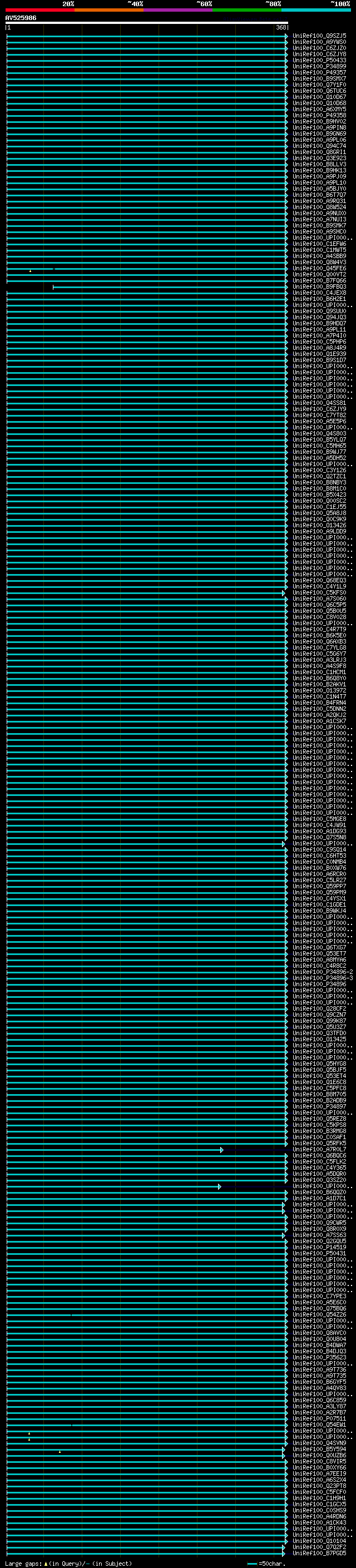Select hit label UniRef100_A7SS63
The height and width of the screenshot is (1568, 356).
tap(319, 1235)
